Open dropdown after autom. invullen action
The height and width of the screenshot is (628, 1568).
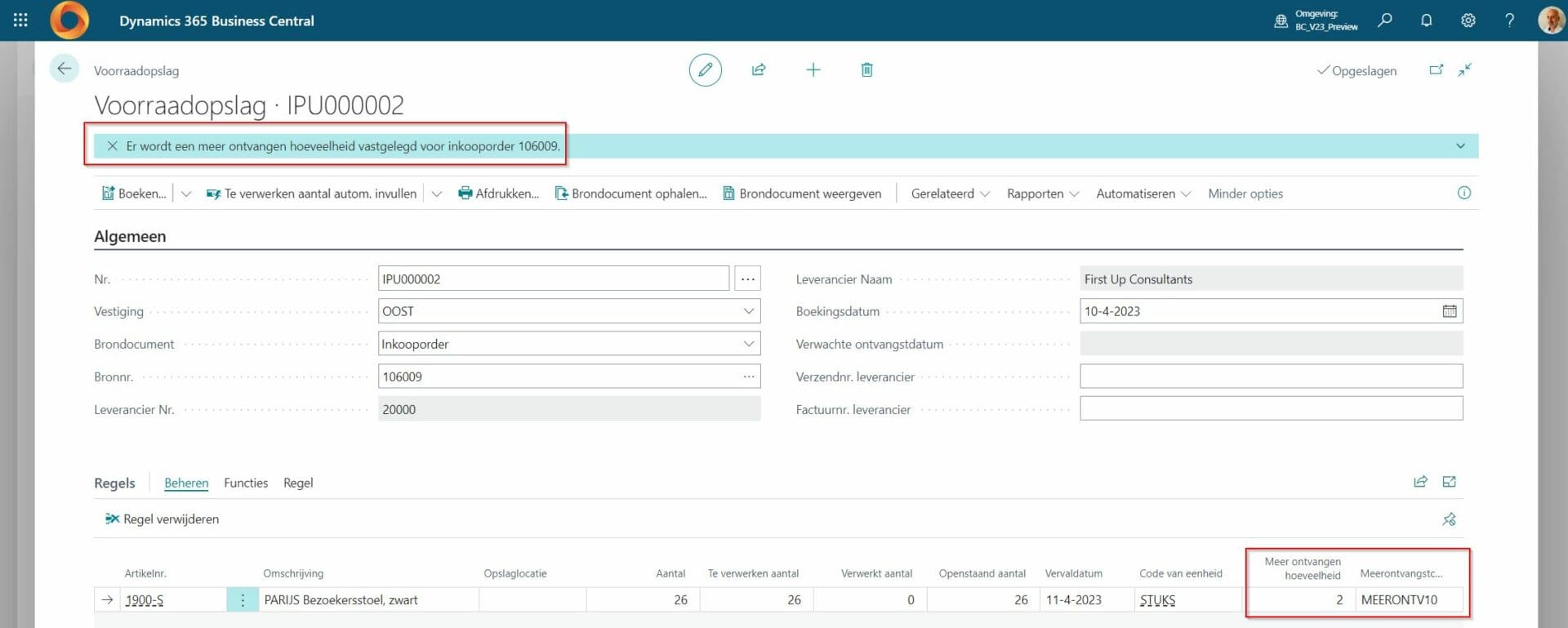[437, 194]
